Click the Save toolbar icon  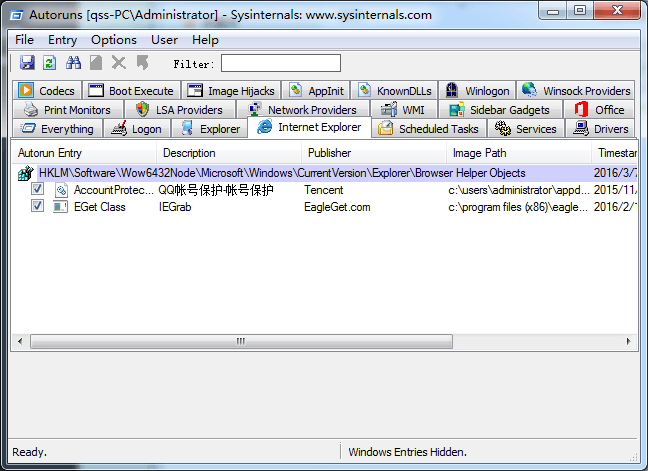[x=27, y=63]
